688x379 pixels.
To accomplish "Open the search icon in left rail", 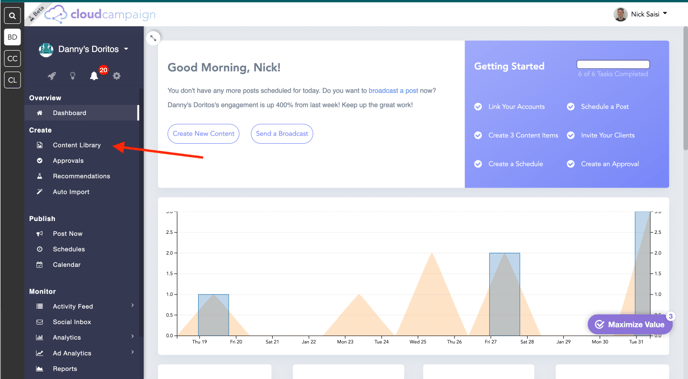I will [12, 16].
